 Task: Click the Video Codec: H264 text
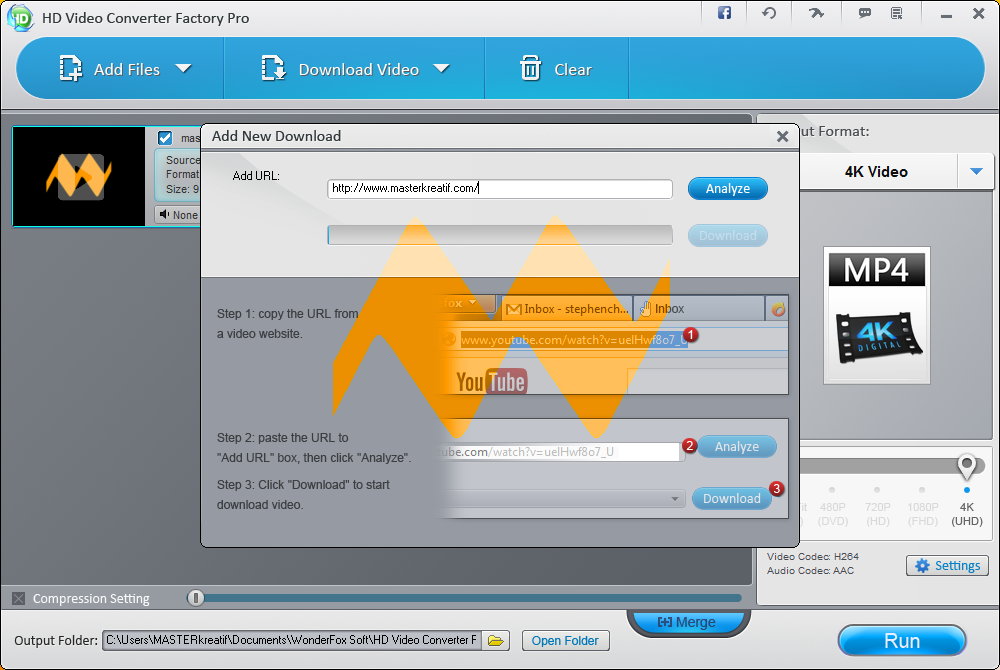tap(812, 557)
